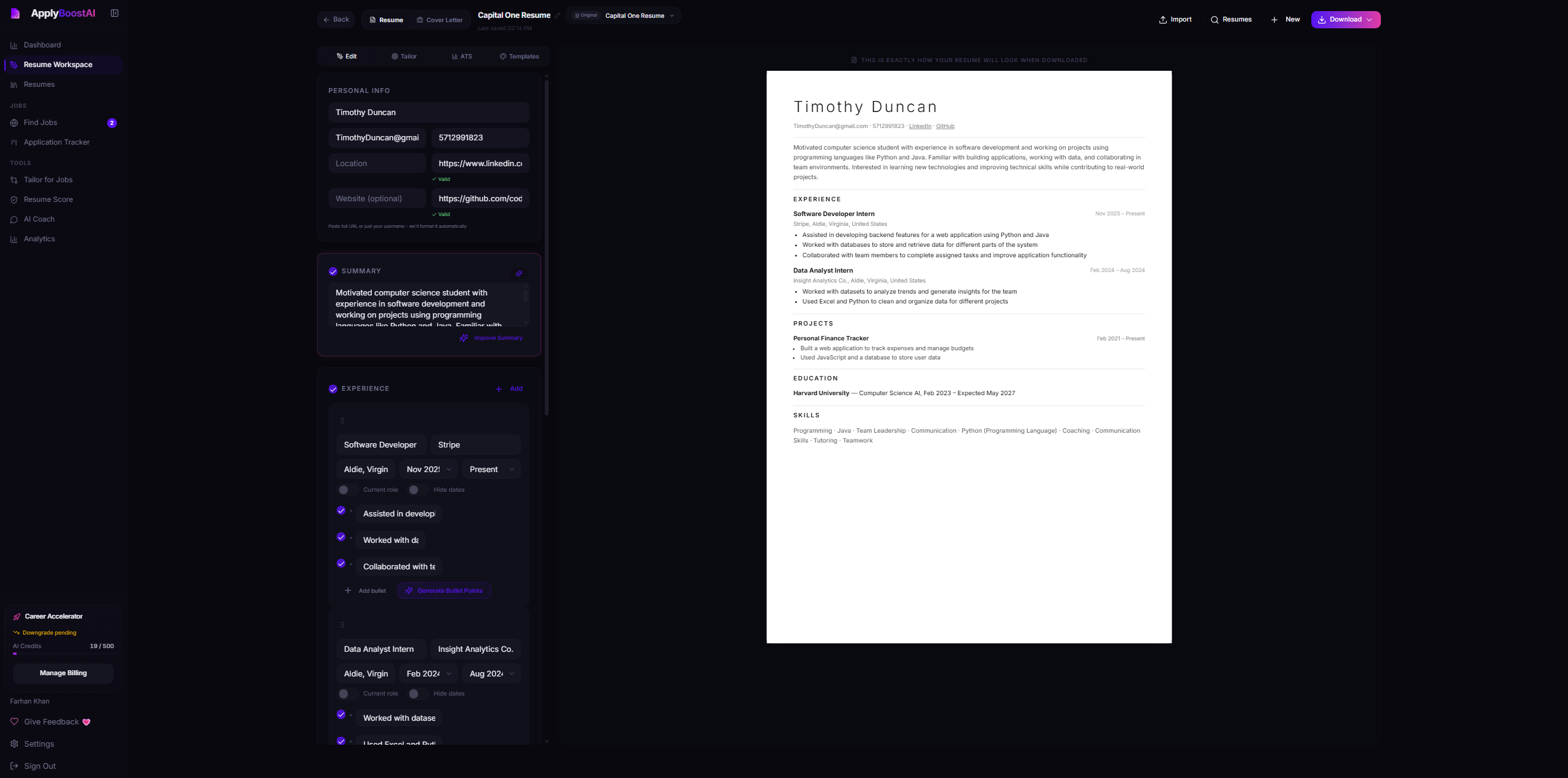
Task: Open AI Coach chat icon in sidebar
Action: pyautogui.click(x=14, y=219)
